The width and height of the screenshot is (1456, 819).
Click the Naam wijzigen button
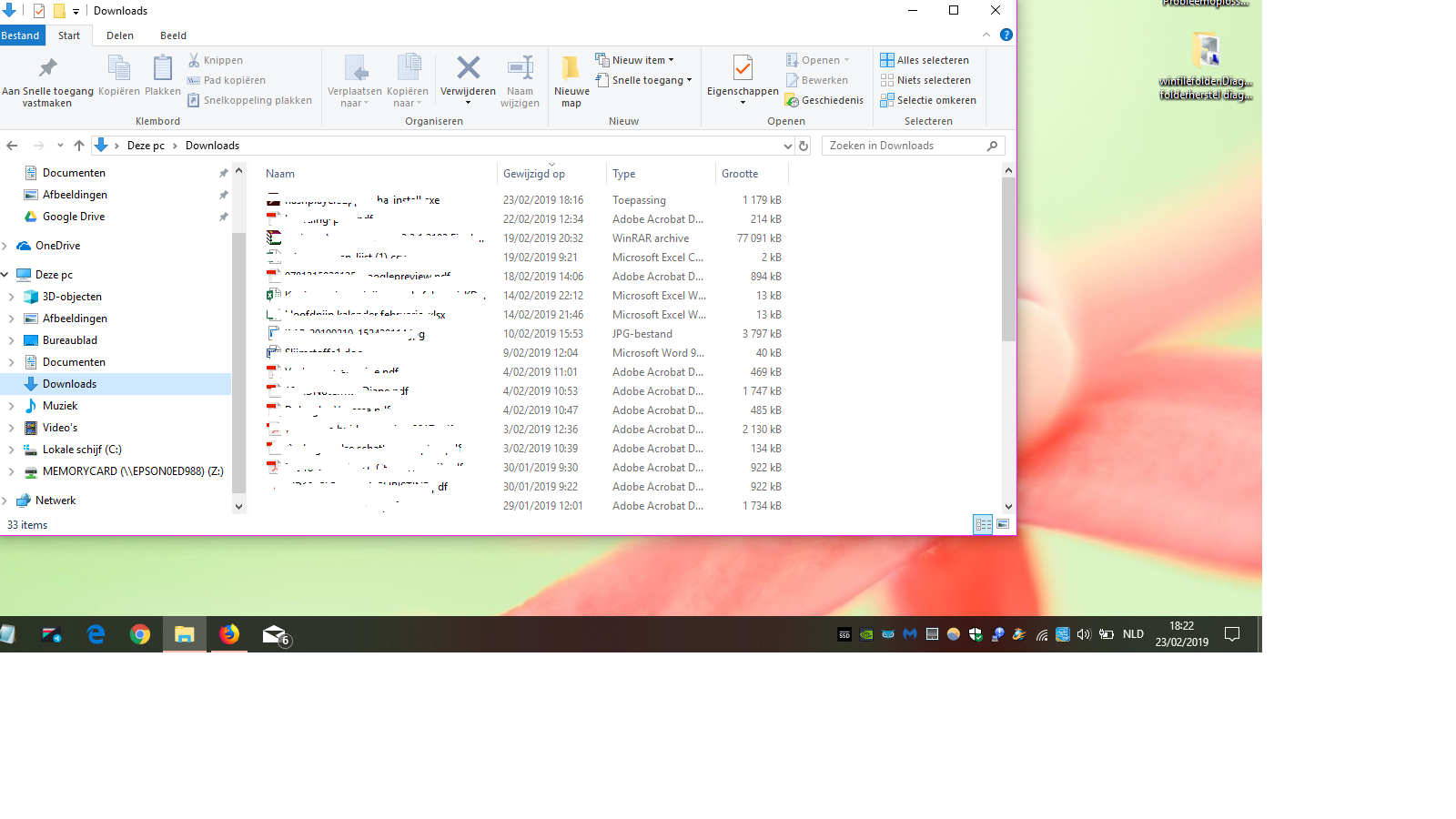(x=520, y=81)
